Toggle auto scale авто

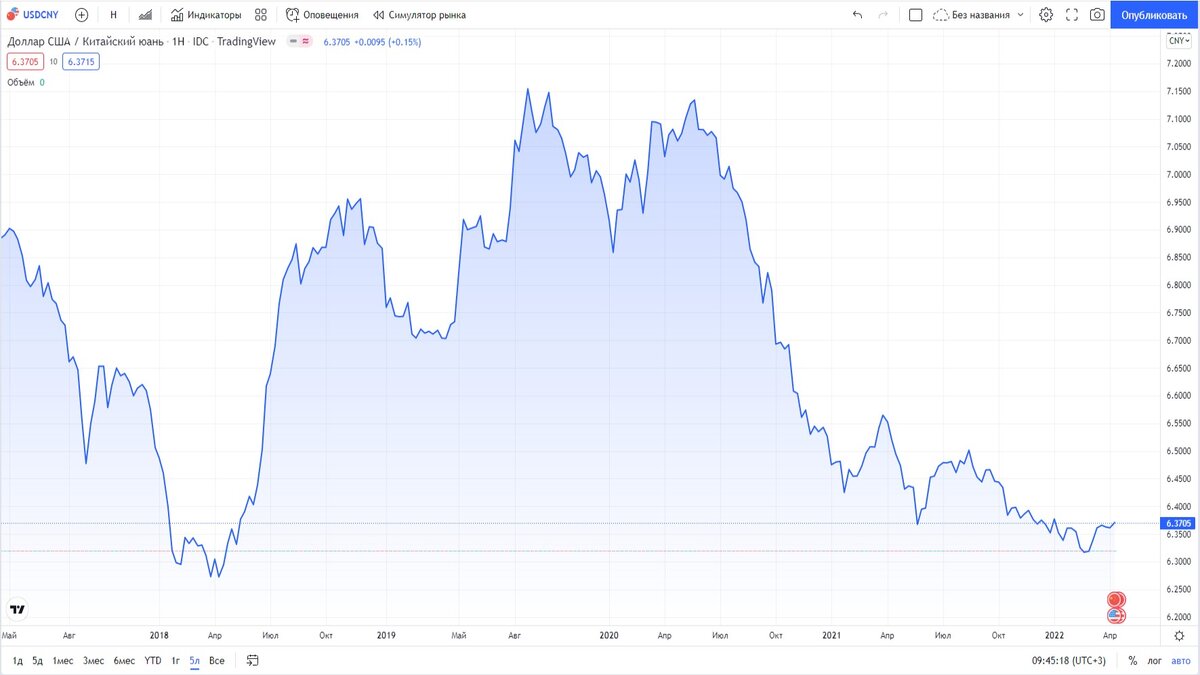coord(1182,660)
